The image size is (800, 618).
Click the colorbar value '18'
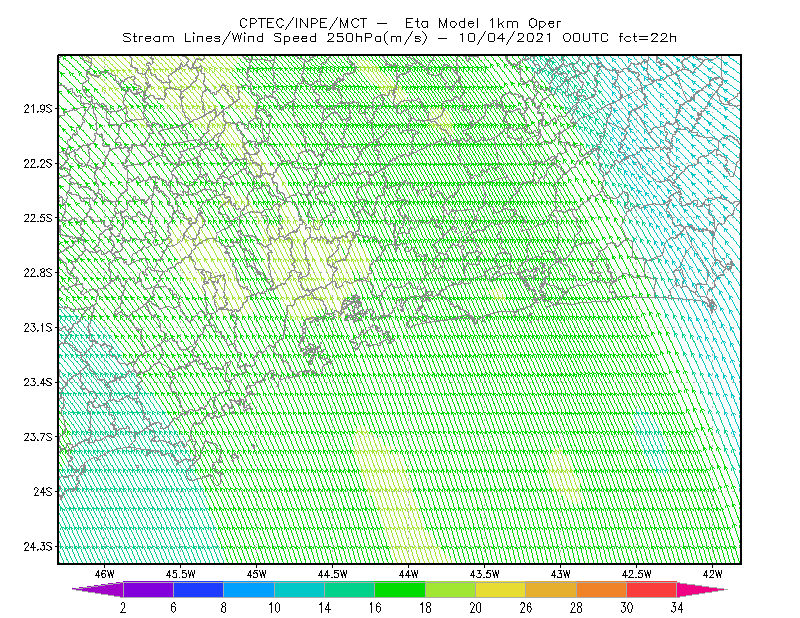tap(425, 607)
